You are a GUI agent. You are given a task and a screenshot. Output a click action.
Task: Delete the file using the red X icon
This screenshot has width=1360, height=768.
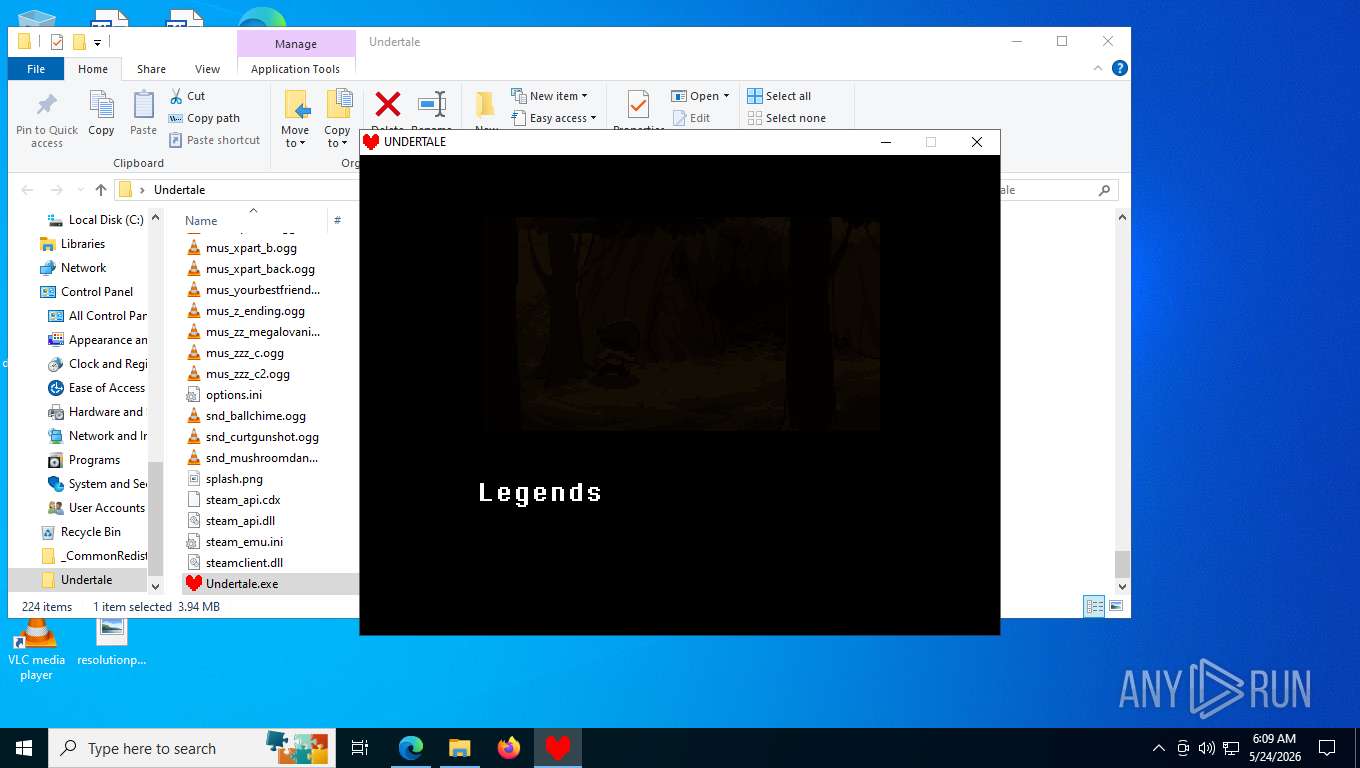pyautogui.click(x=387, y=104)
